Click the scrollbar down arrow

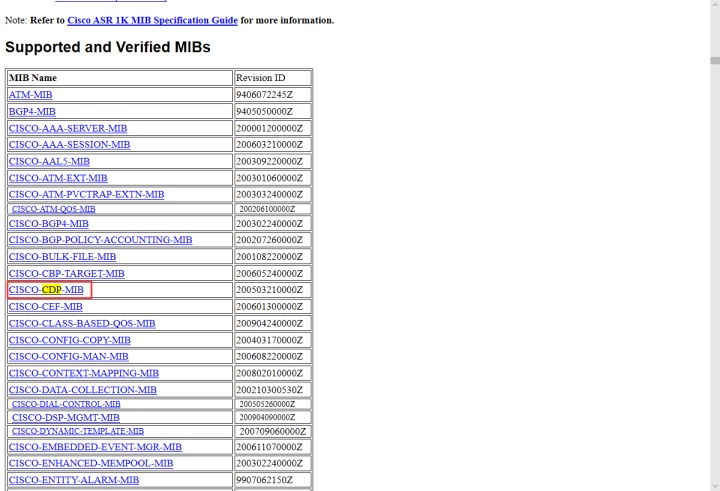715,486
